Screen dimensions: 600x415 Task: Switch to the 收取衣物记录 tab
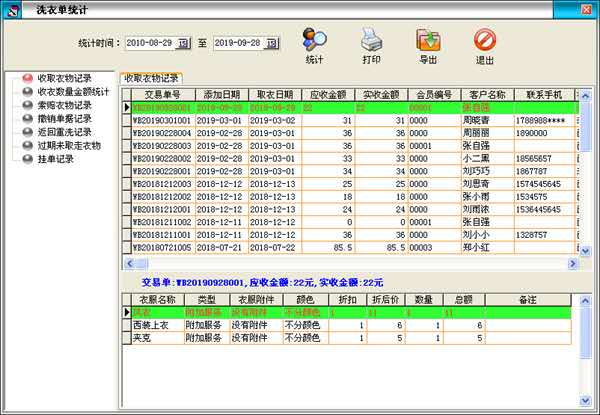click(151, 78)
